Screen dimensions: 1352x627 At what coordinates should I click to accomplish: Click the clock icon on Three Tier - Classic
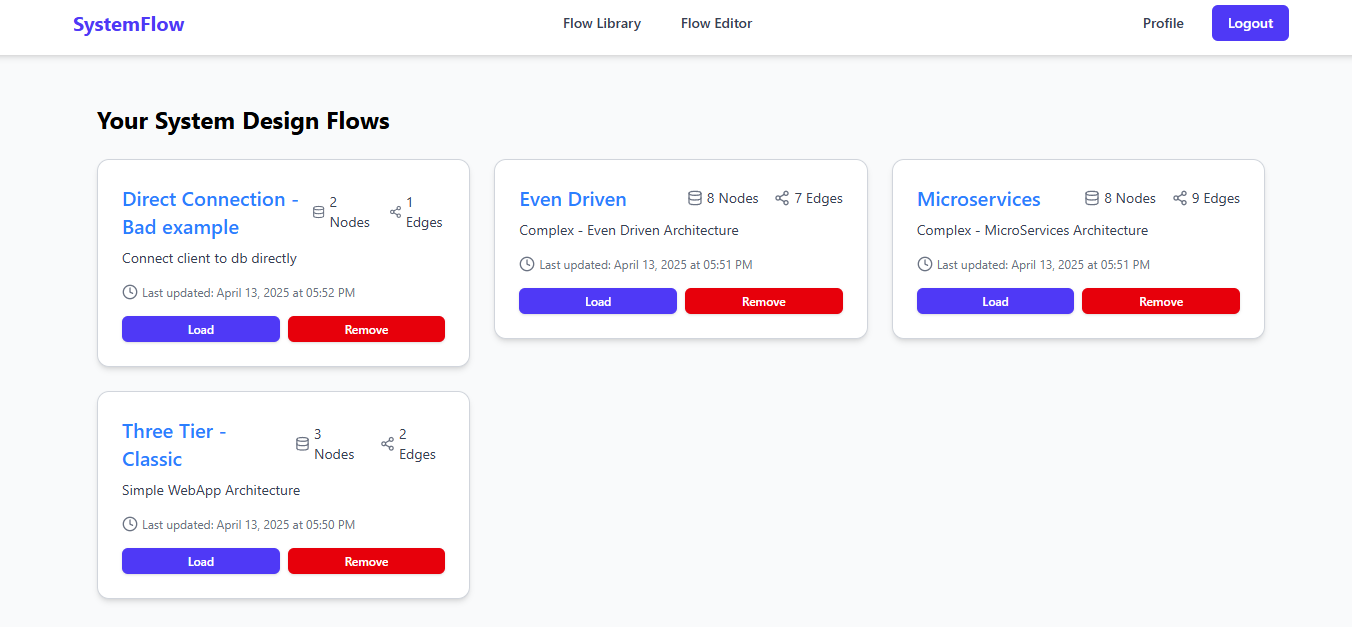[129, 523]
